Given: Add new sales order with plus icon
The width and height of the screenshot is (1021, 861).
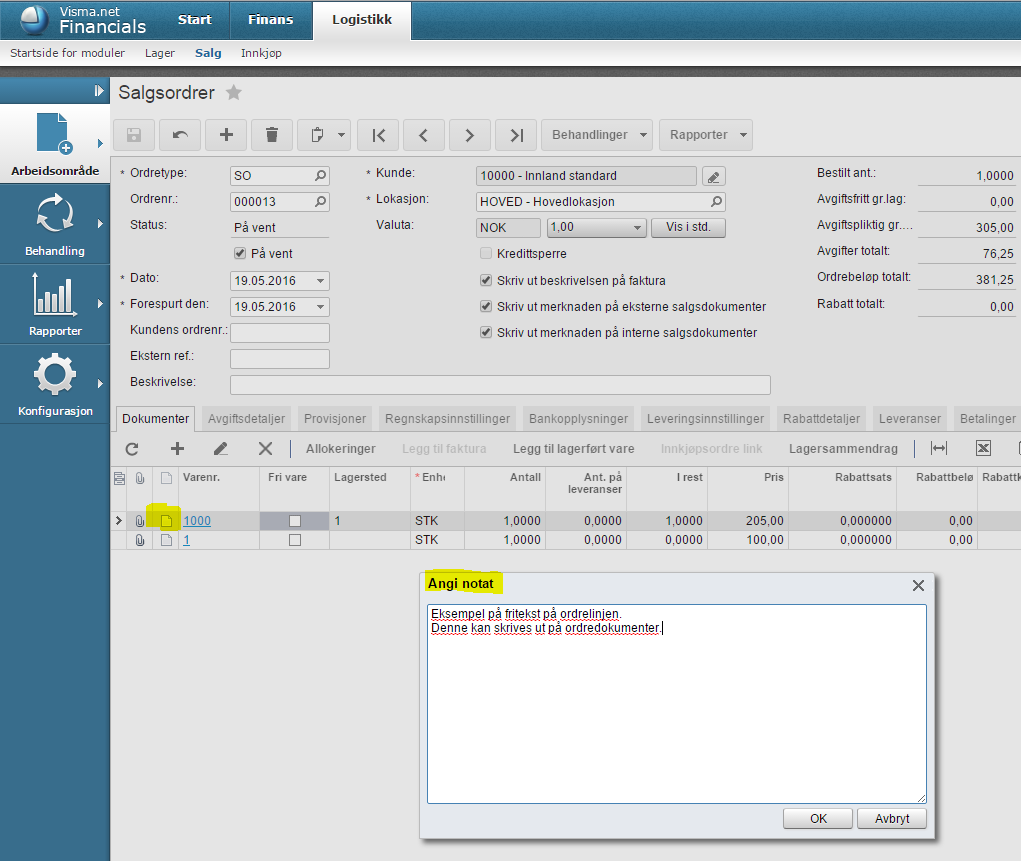Looking at the screenshot, I should (226, 135).
